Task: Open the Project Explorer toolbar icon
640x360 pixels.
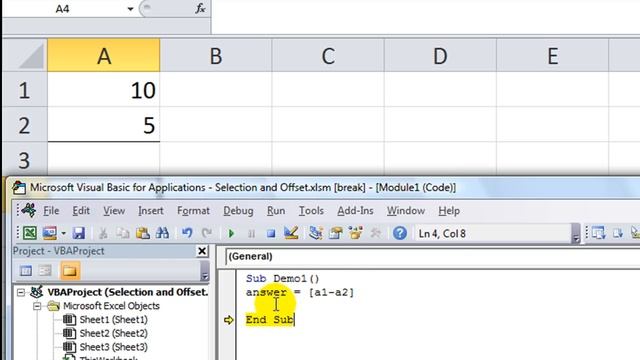Action: pos(316,233)
